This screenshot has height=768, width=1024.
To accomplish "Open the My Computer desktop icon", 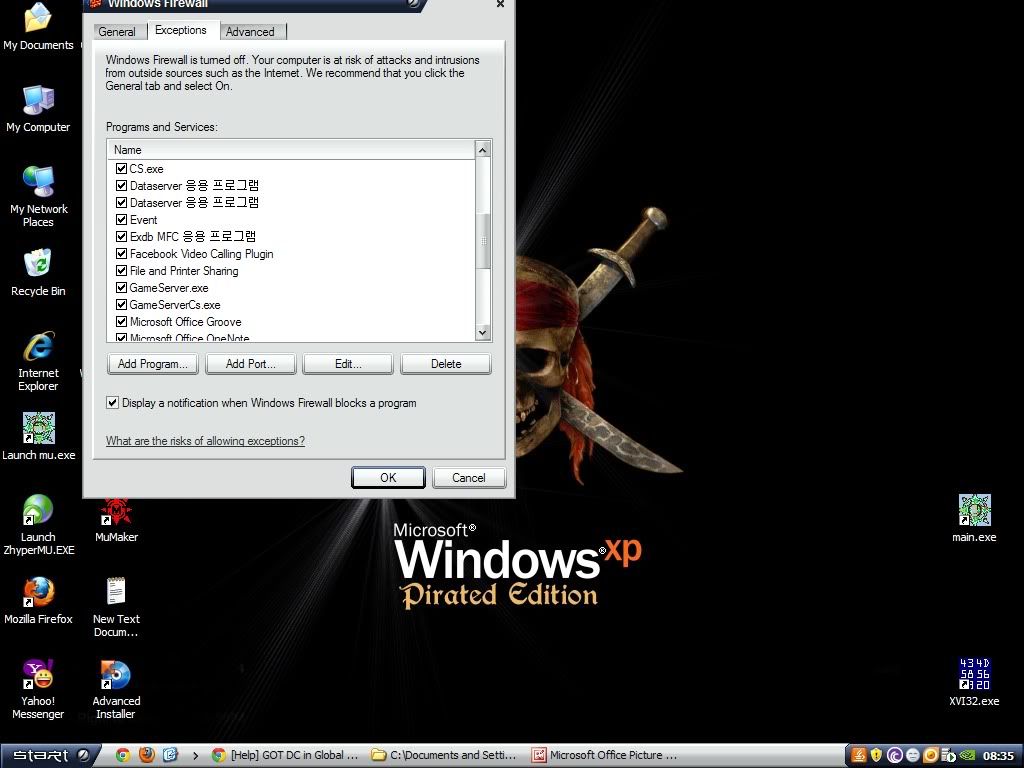I will point(38,101).
